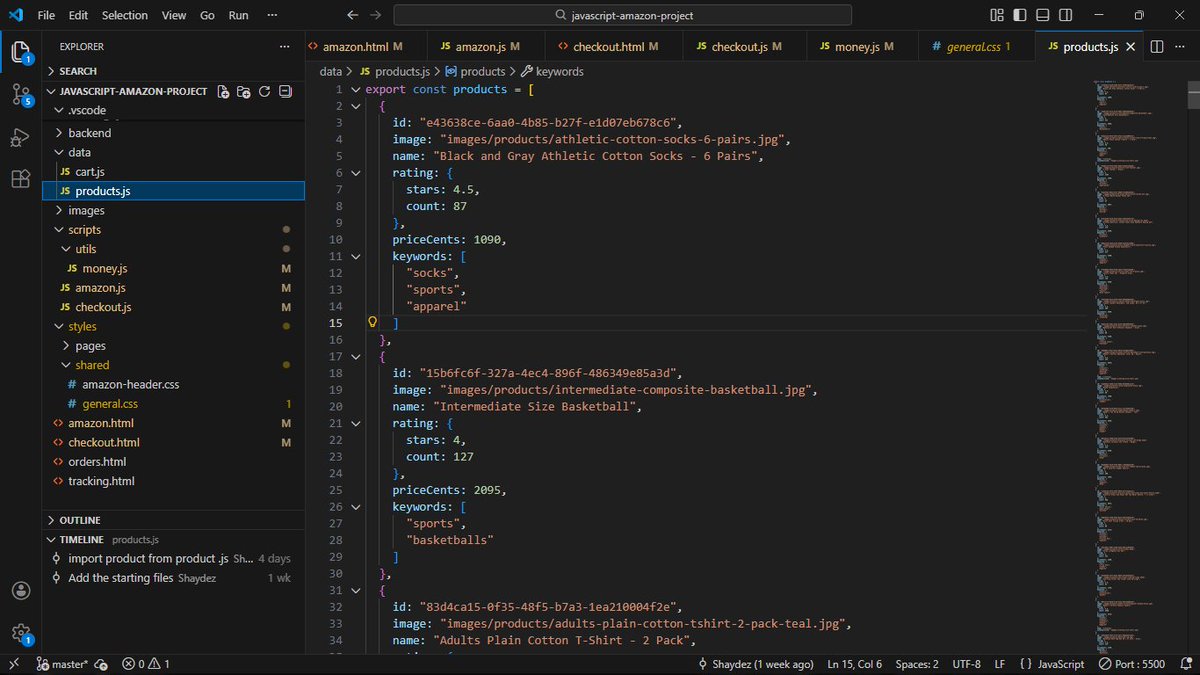Viewport: 1200px width, 675px height.
Task: Open the Extensions view
Action: (20, 179)
